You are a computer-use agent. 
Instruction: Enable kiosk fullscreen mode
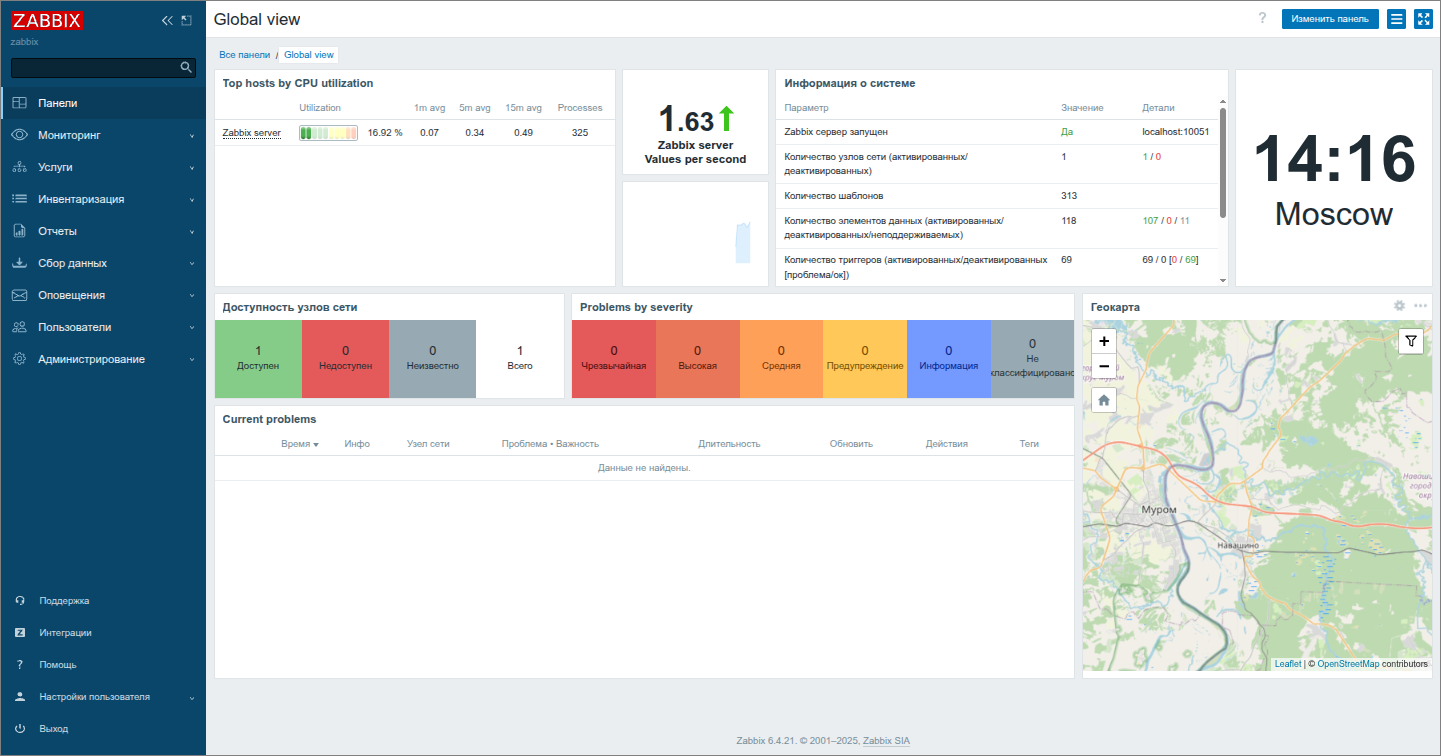pos(1424,19)
